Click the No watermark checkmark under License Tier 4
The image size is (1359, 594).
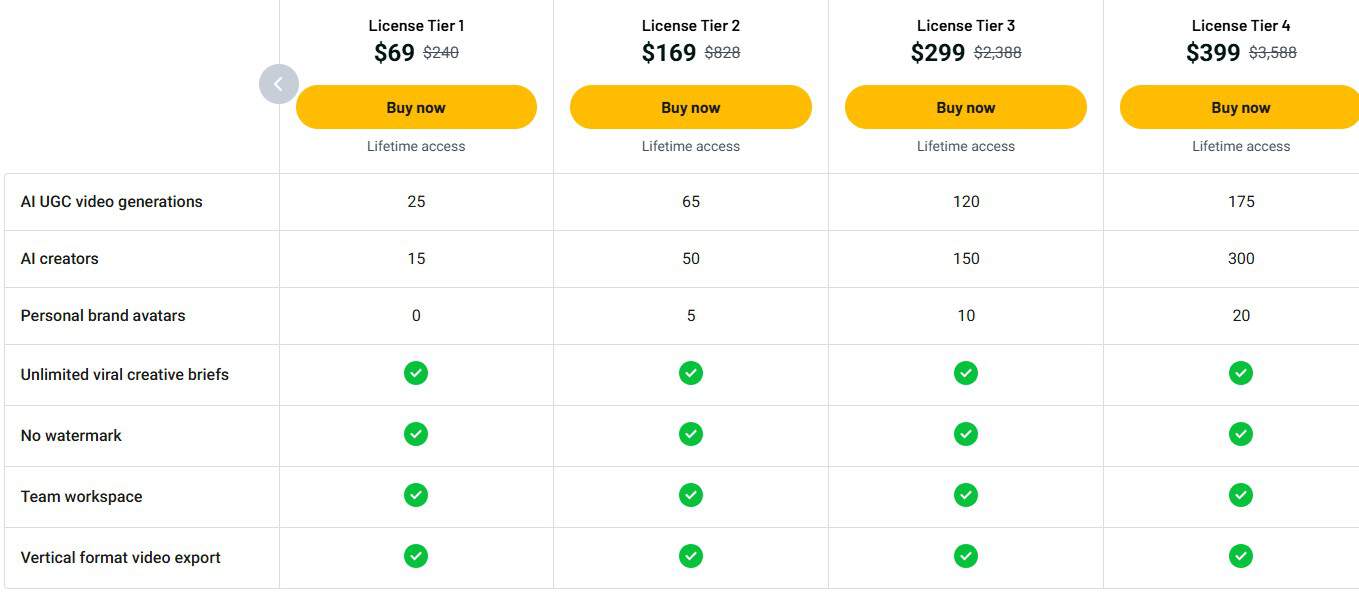pyautogui.click(x=1240, y=434)
